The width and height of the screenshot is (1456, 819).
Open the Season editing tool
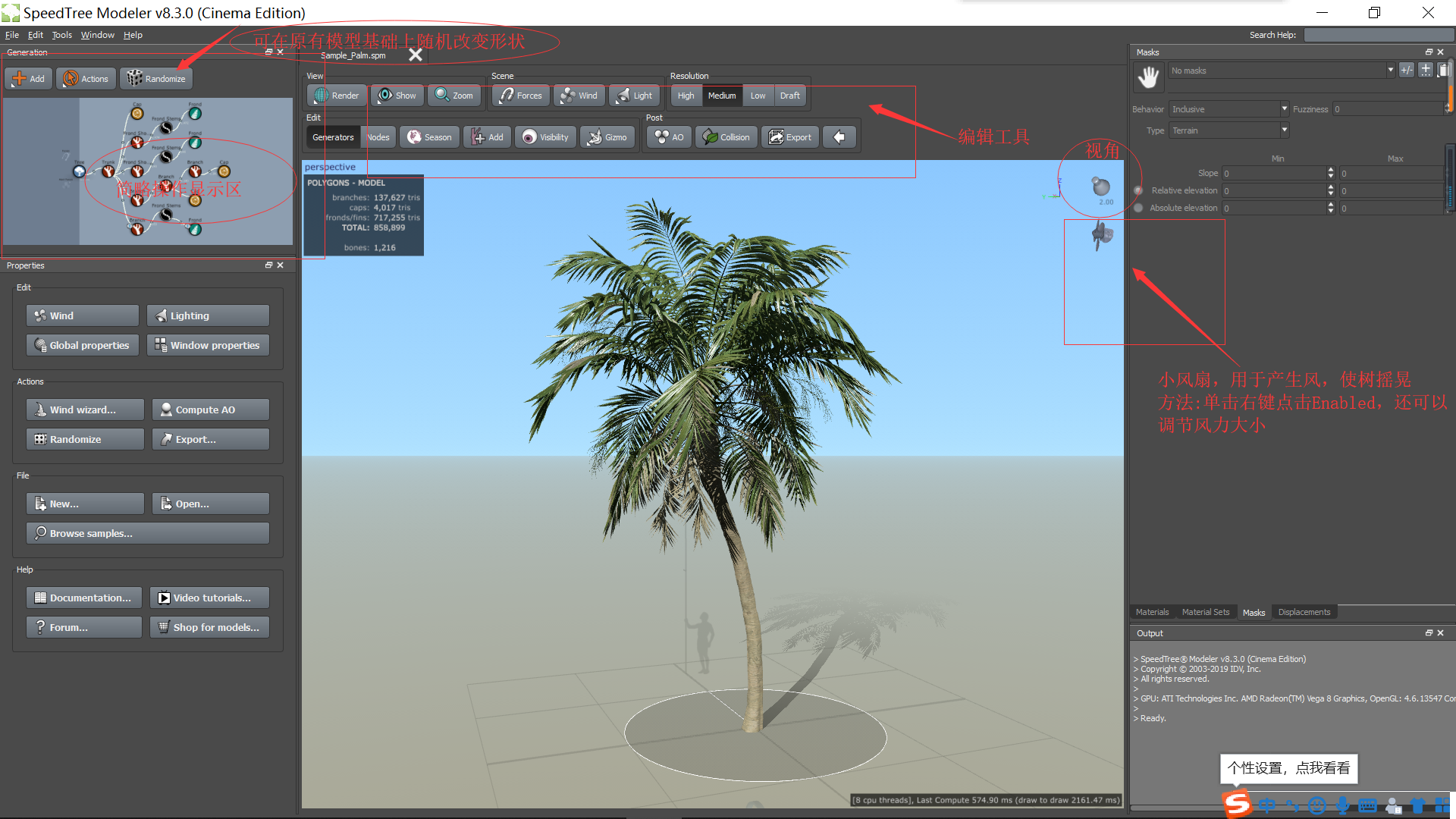pyautogui.click(x=429, y=136)
